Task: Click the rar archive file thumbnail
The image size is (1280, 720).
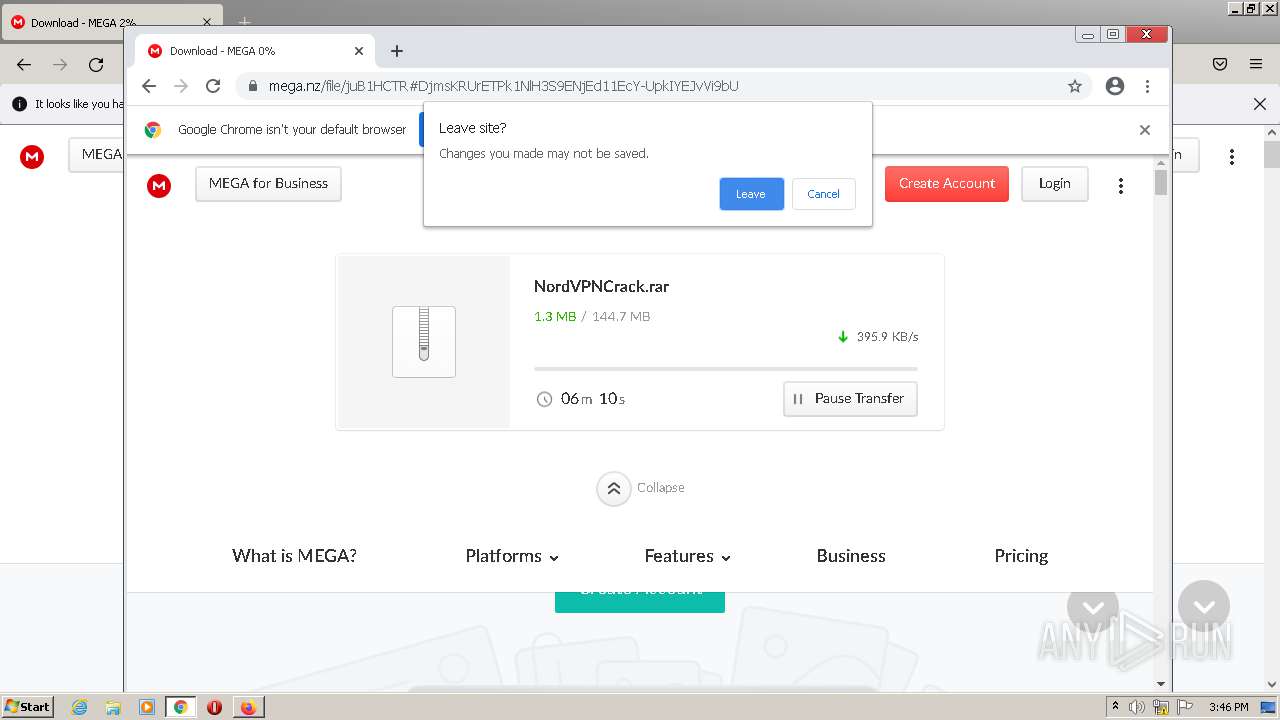Action: pyautogui.click(x=424, y=342)
